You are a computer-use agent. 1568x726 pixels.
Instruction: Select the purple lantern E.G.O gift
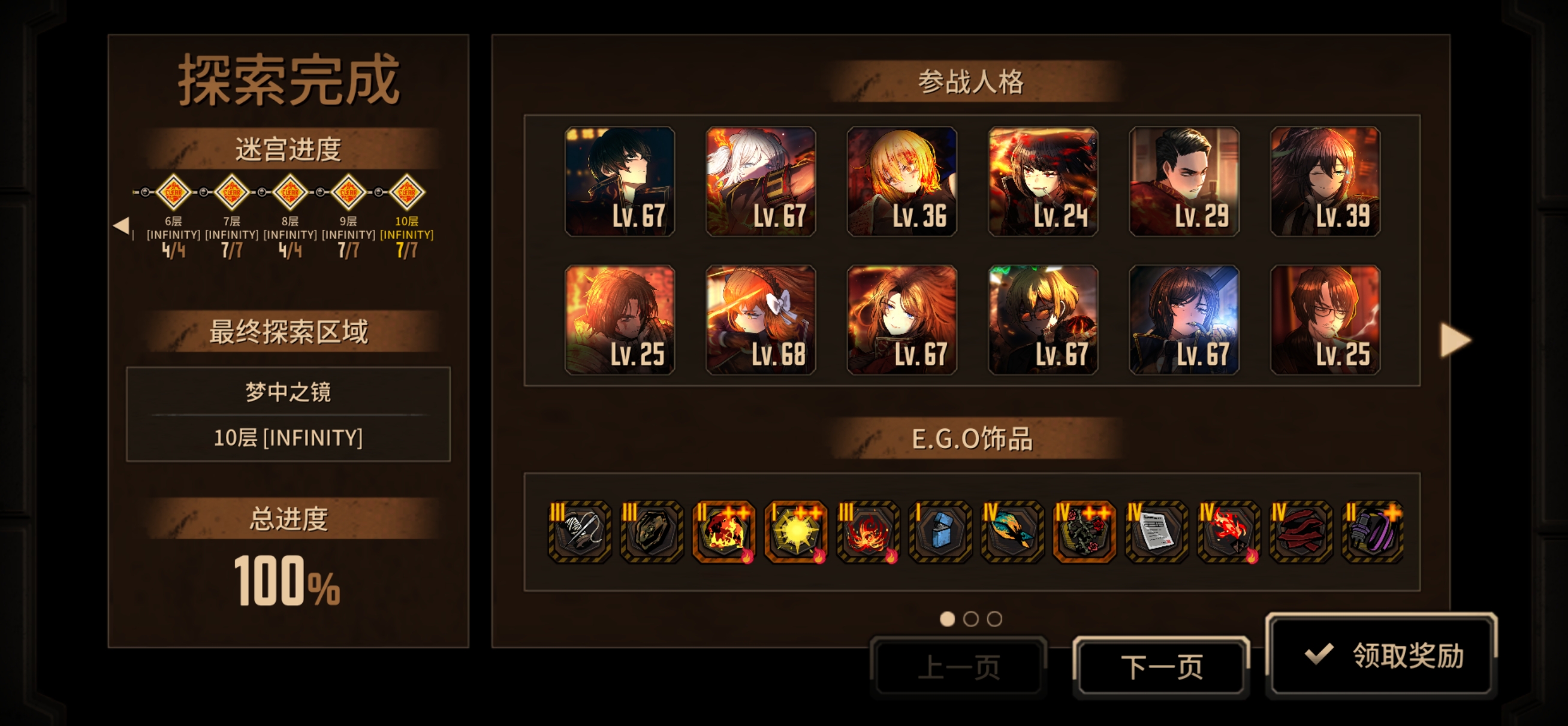(x=1372, y=532)
